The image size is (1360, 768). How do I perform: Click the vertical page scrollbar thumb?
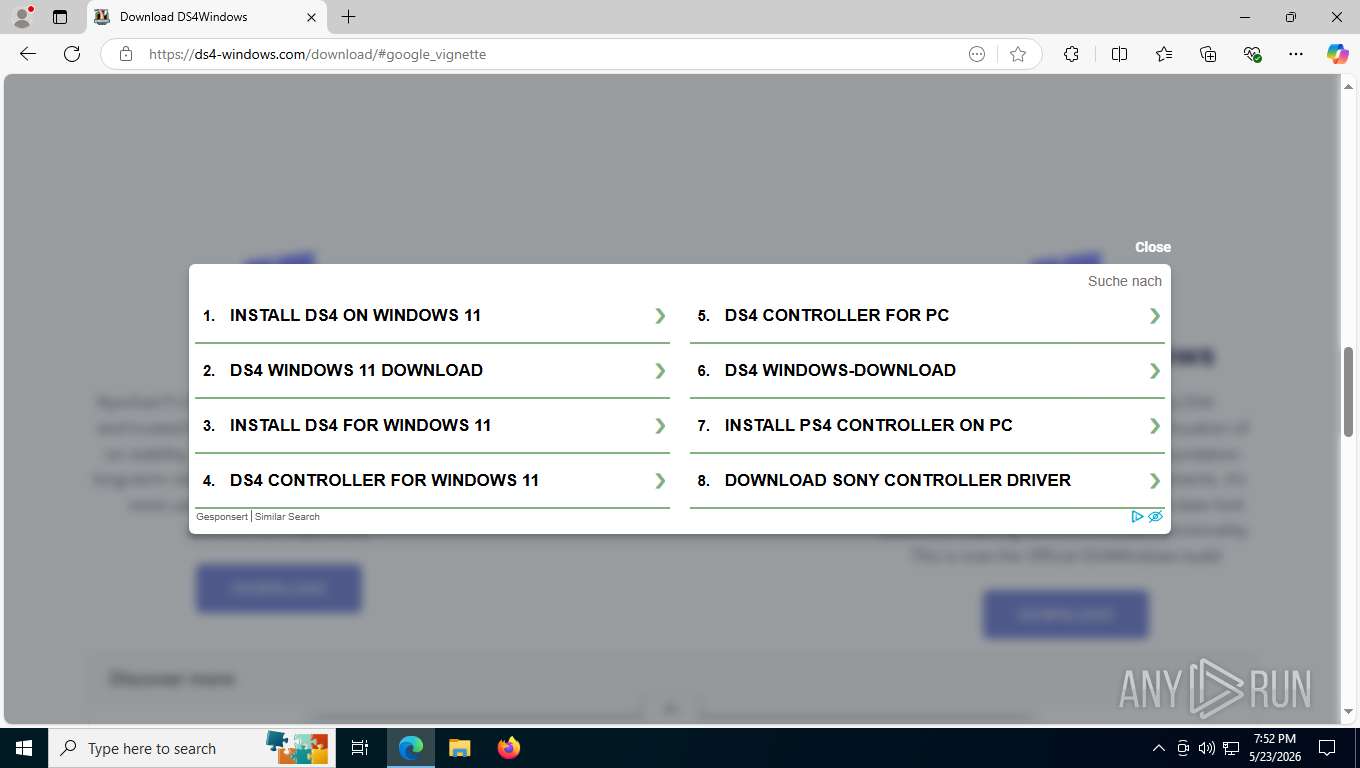coord(1348,391)
